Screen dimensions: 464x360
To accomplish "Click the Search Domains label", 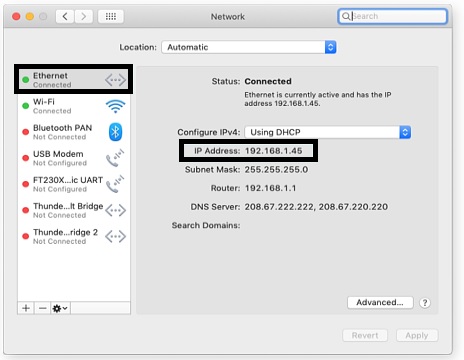I will (206, 226).
